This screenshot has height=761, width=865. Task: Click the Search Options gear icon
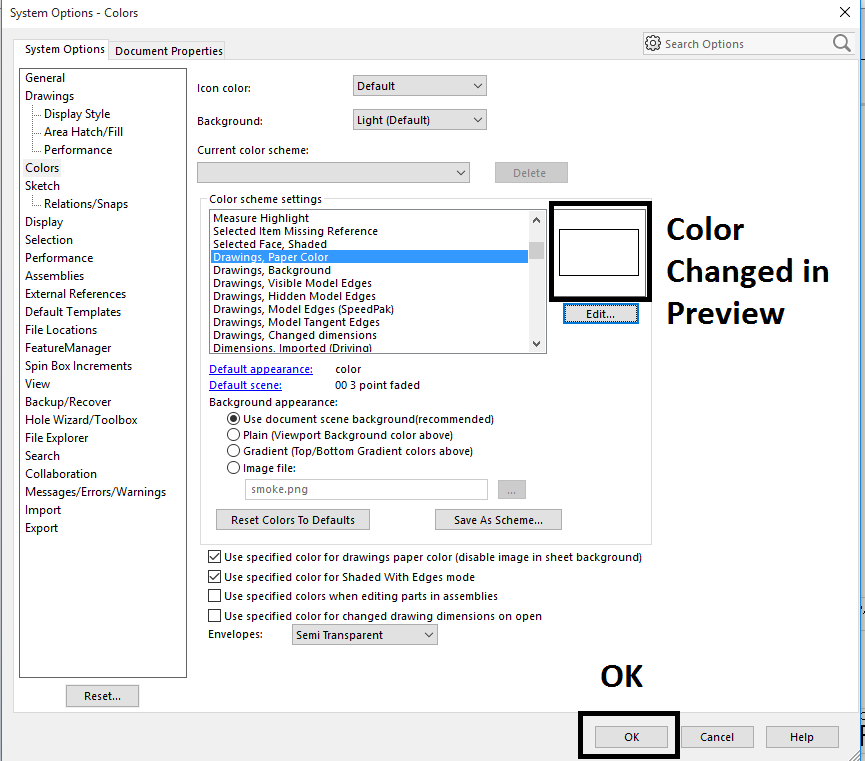[654, 44]
